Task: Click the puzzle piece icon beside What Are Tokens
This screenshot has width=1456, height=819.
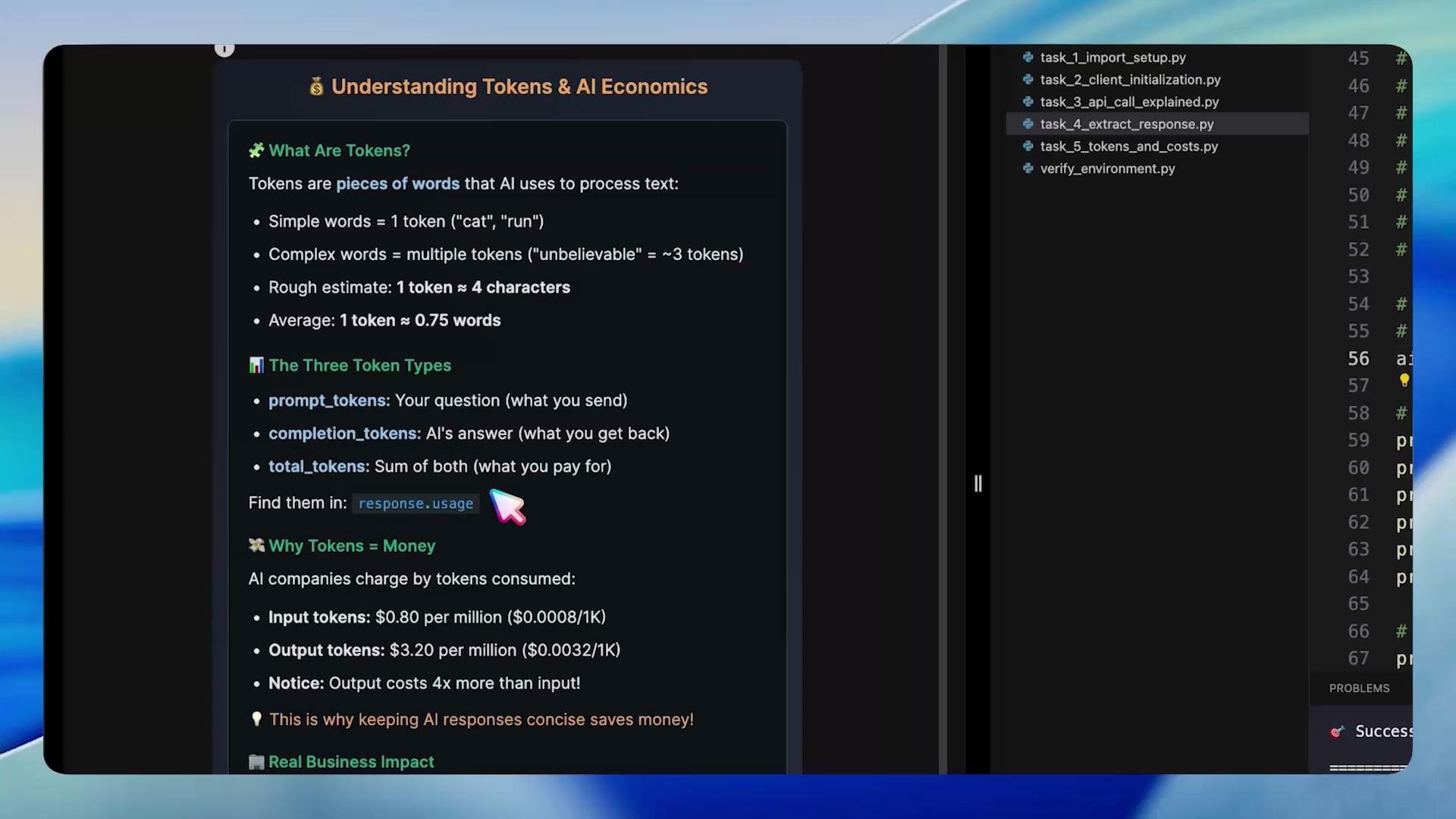Action: point(256,151)
